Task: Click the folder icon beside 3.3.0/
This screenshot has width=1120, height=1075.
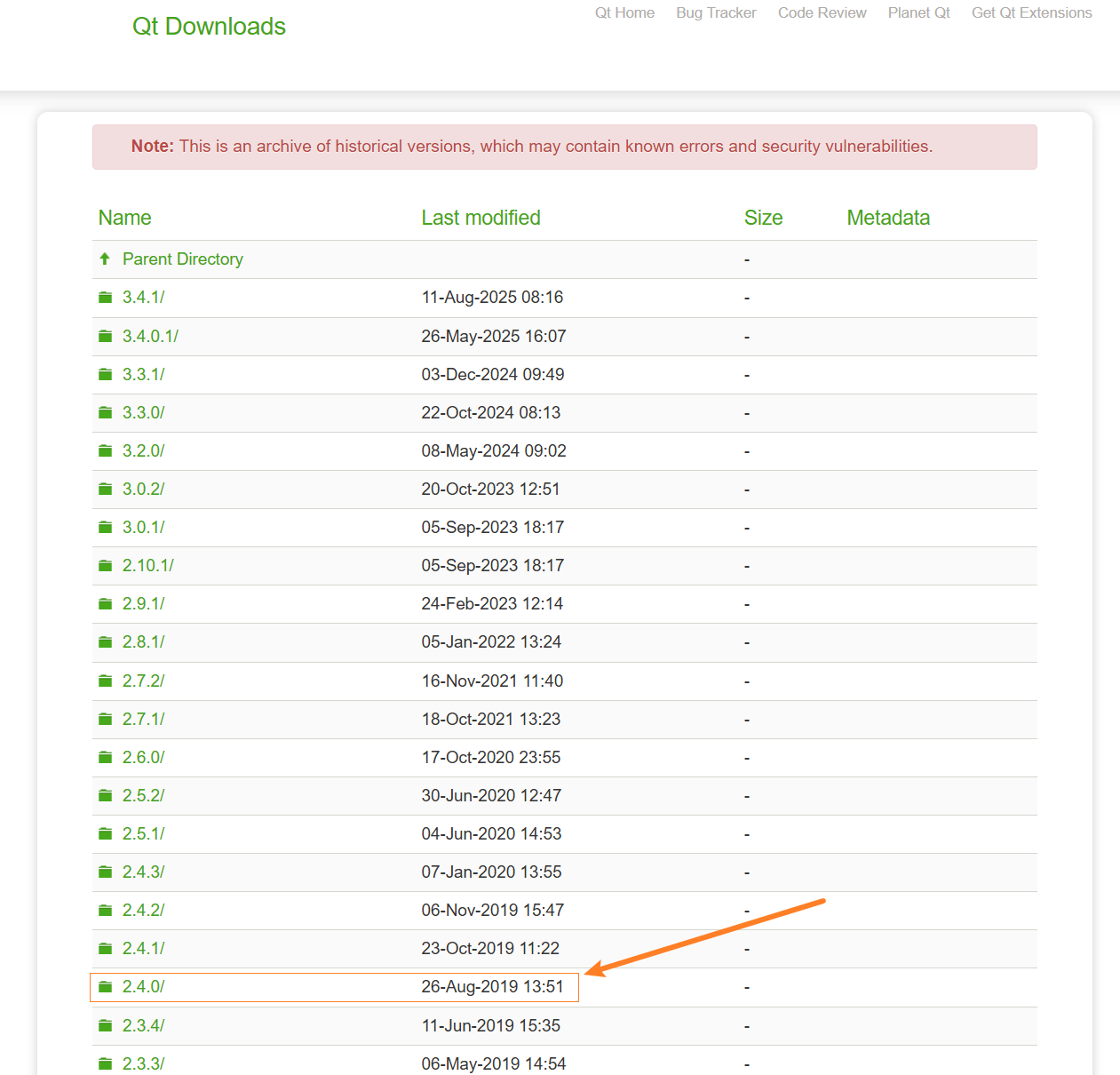Action: (105, 412)
